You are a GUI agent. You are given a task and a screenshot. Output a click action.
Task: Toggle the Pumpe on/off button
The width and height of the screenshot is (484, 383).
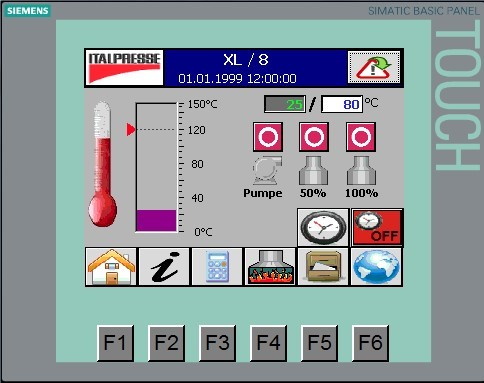click(268, 137)
